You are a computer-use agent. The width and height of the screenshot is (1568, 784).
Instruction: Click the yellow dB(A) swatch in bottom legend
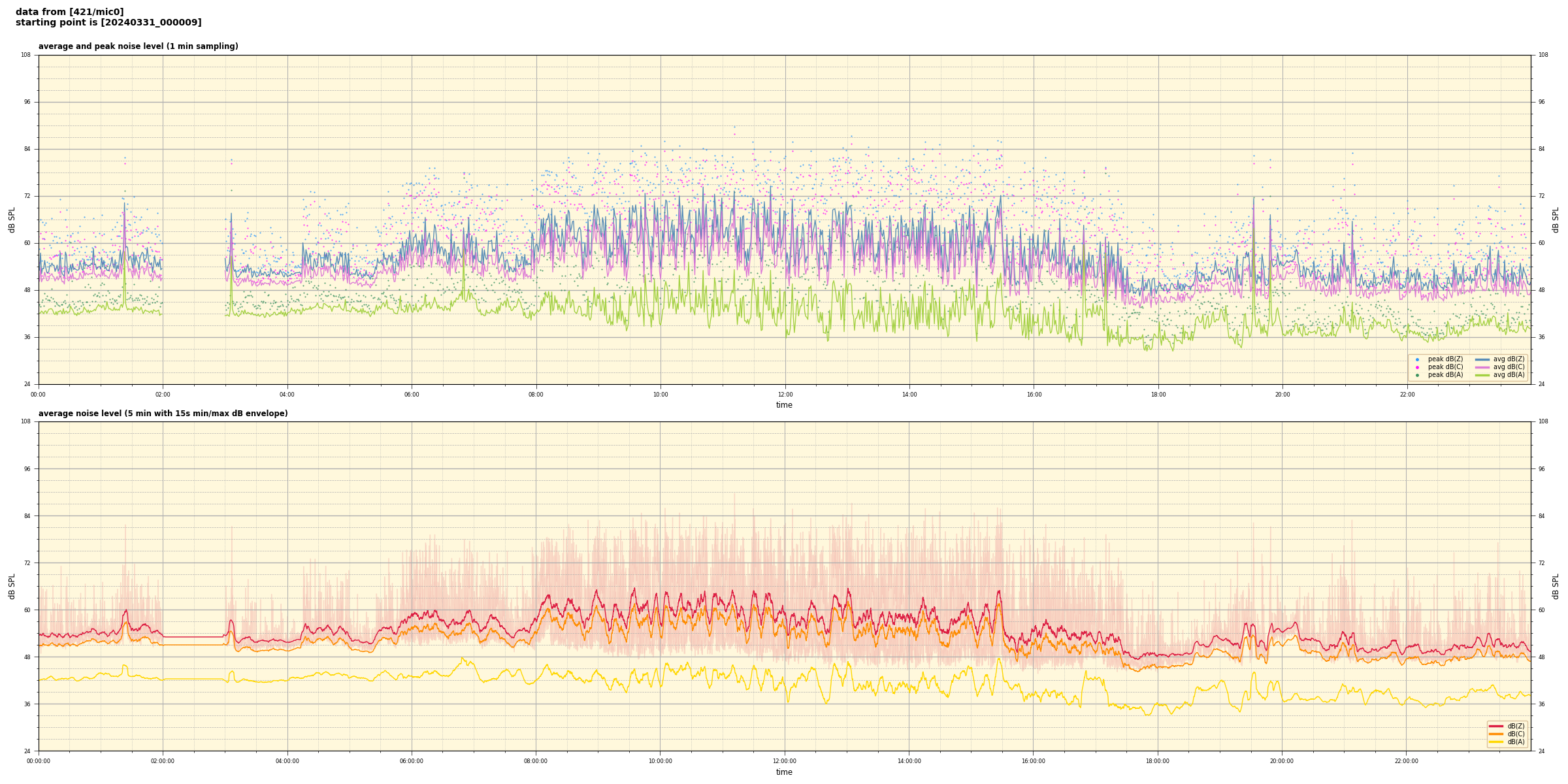[1497, 742]
